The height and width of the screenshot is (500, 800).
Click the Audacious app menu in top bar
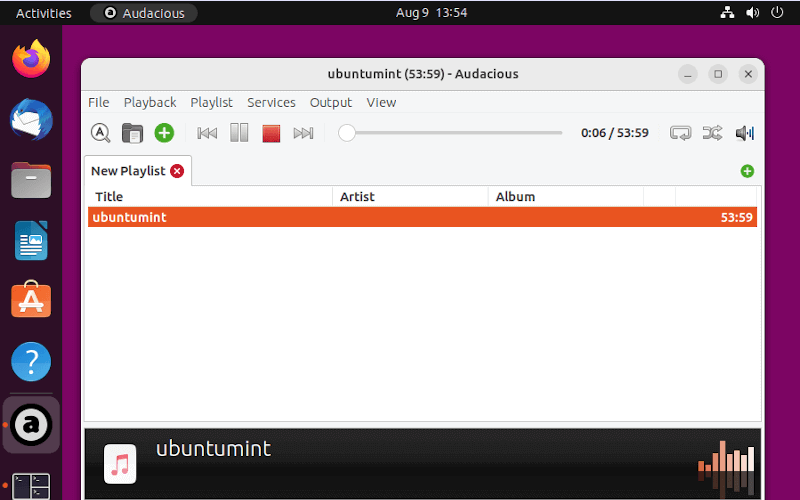(144, 13)
